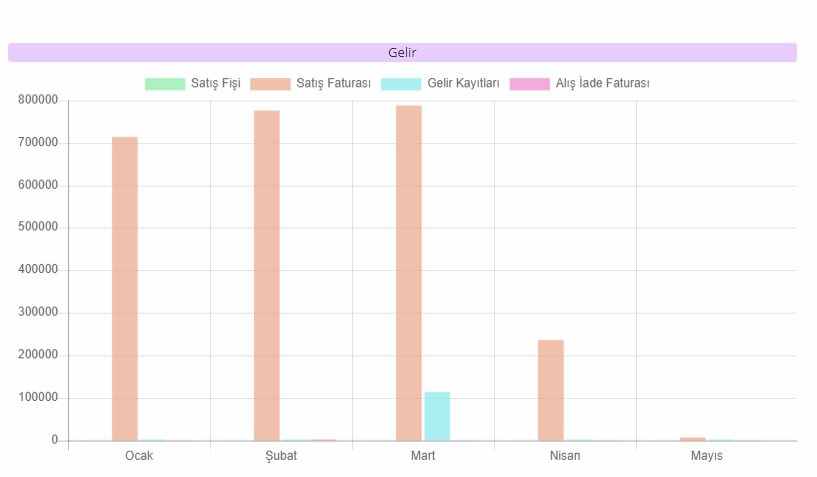Image resolution: width=817 pixels, height=477 pixels.
Task: Click the Mart Satış Faturası bar
Action: (409, 272)
